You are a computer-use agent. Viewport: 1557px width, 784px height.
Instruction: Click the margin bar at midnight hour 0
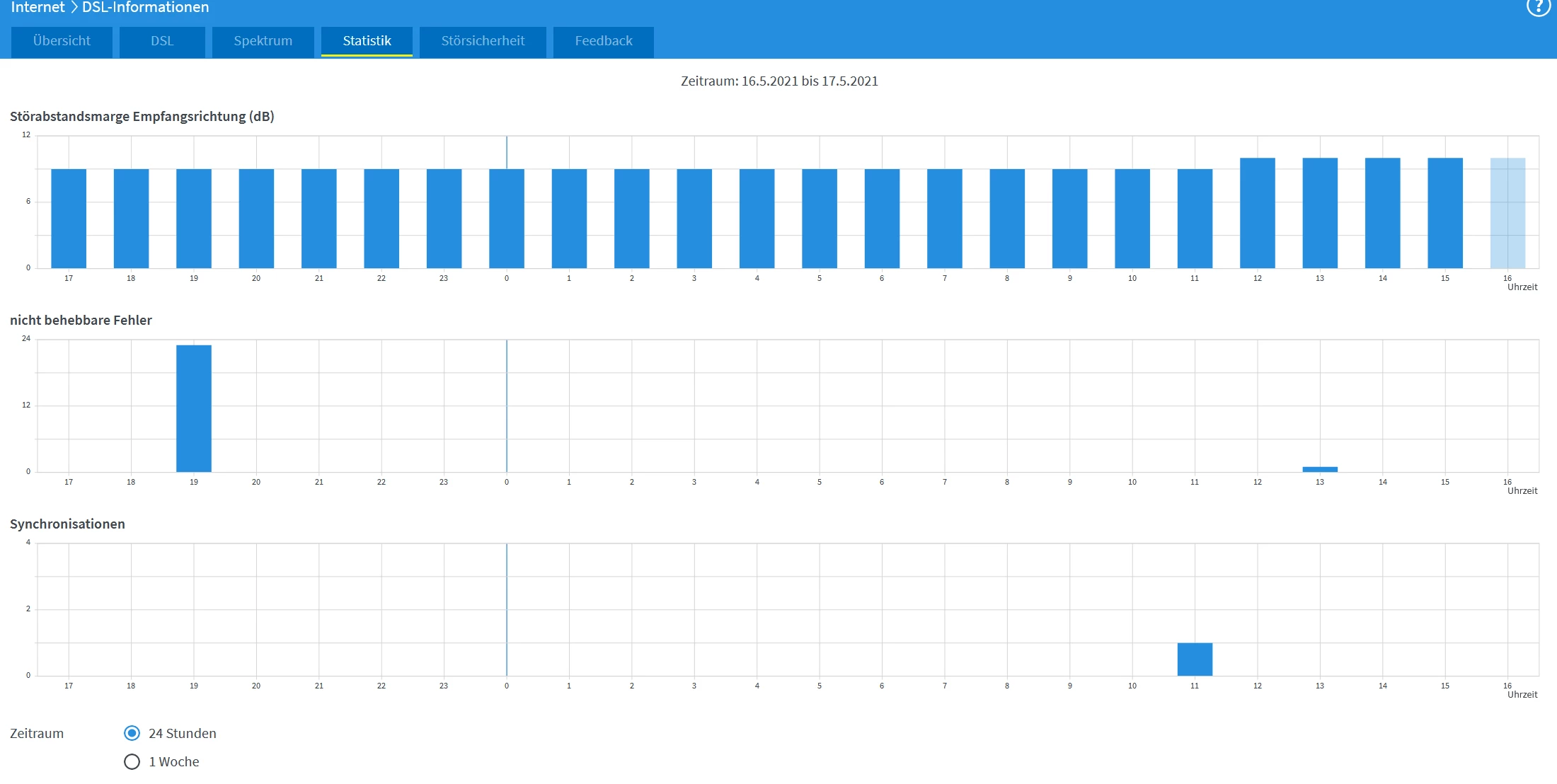point(507,218)
